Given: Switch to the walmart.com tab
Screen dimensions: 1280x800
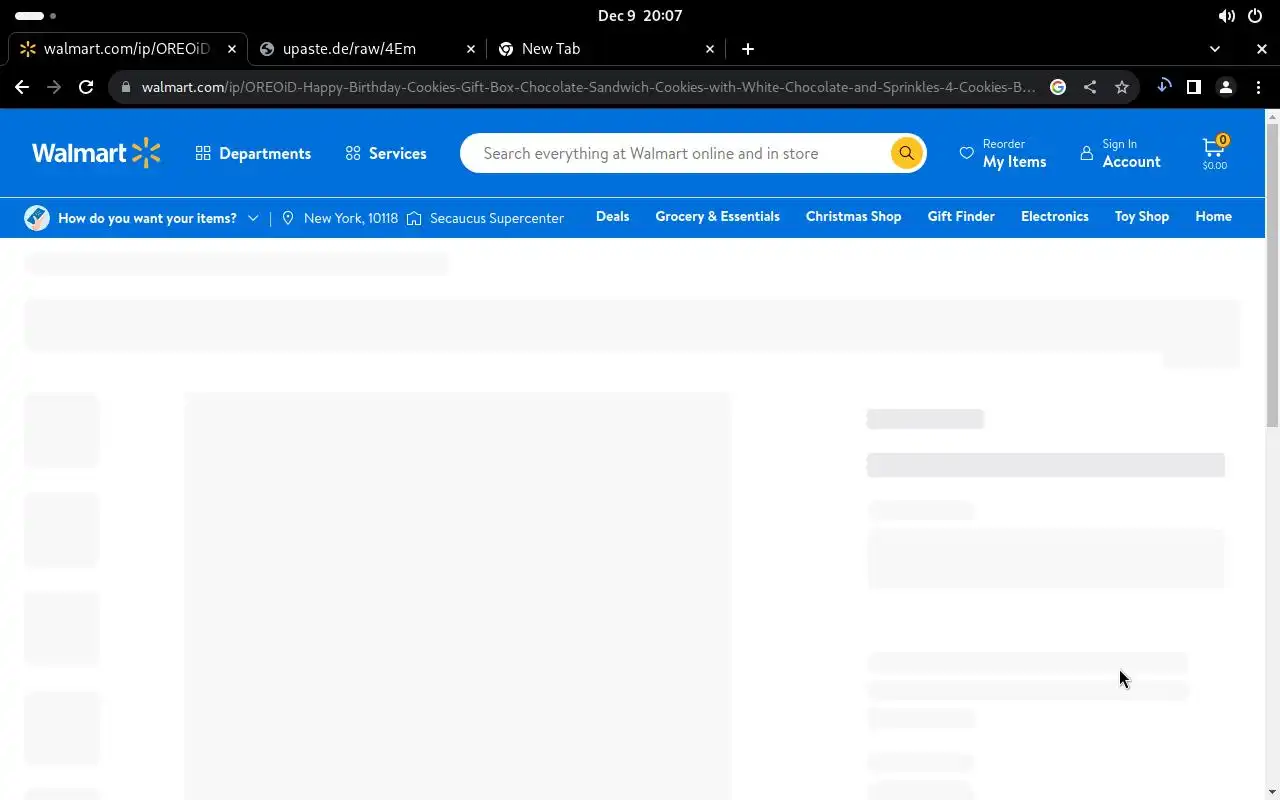Looking at the screenshot, I should pyautogui.click(x=128, y=49).
